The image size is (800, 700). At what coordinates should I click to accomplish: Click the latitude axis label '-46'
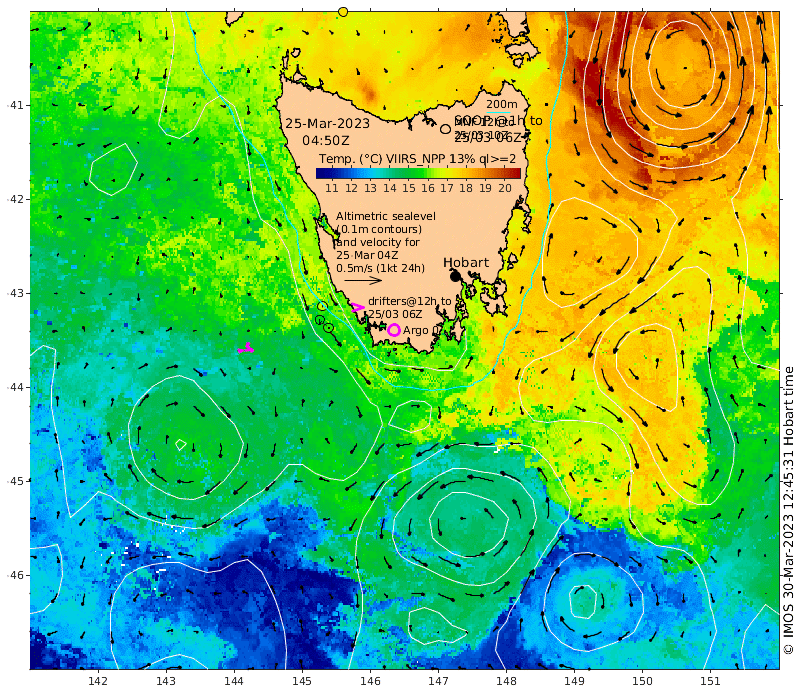(16, 575)
